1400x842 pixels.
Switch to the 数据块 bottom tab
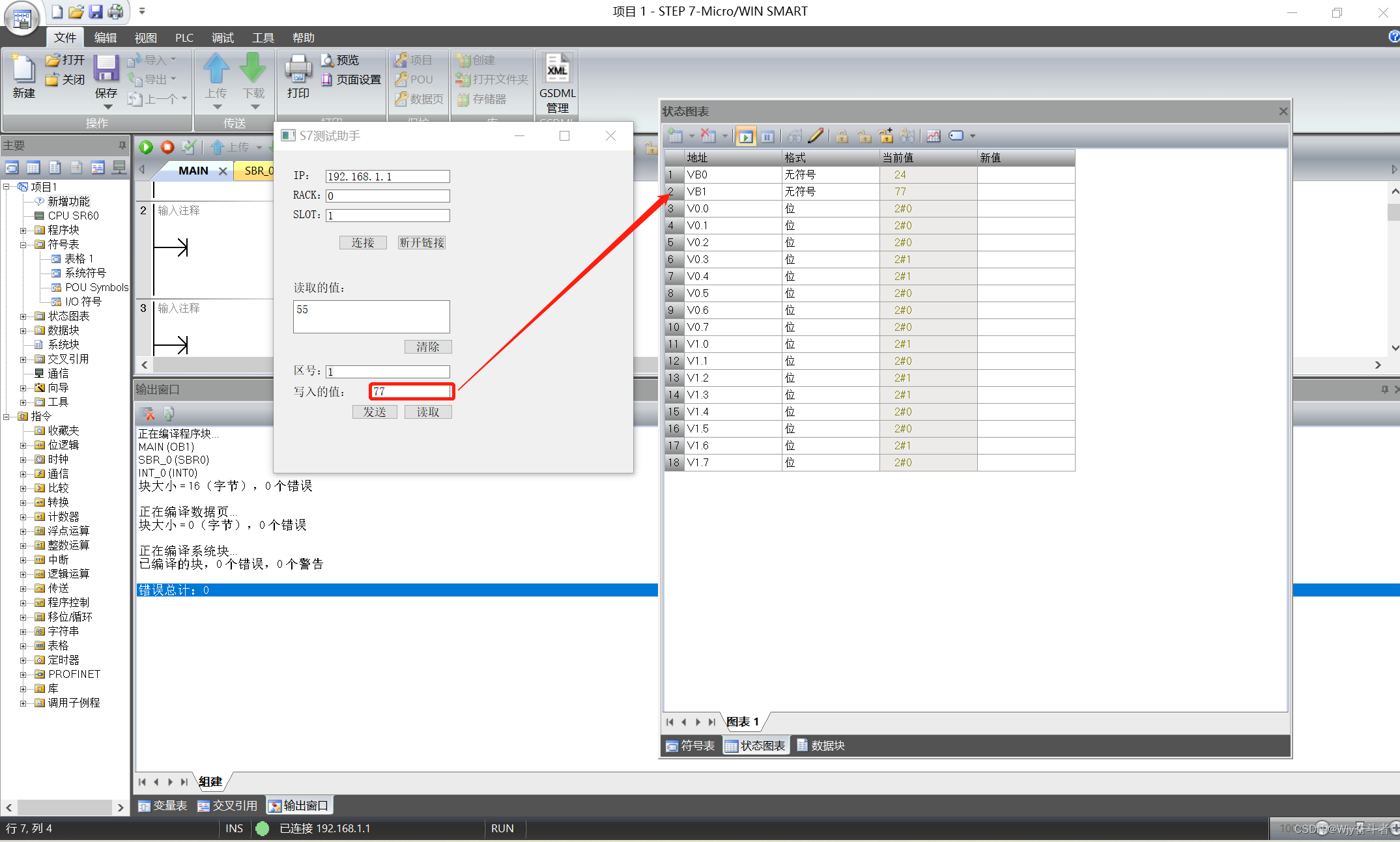(821, 746)
